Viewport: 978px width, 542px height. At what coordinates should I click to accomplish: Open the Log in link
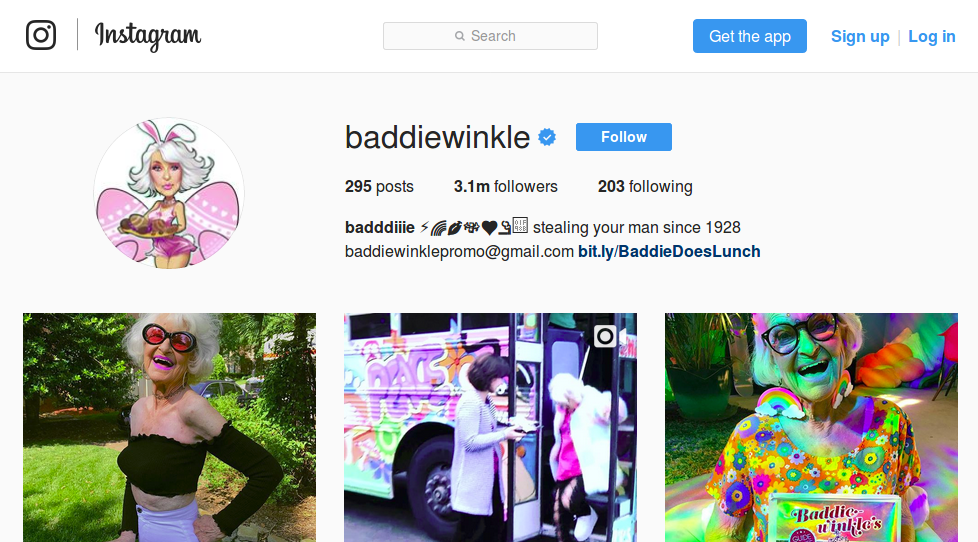[x=932, y=37]
